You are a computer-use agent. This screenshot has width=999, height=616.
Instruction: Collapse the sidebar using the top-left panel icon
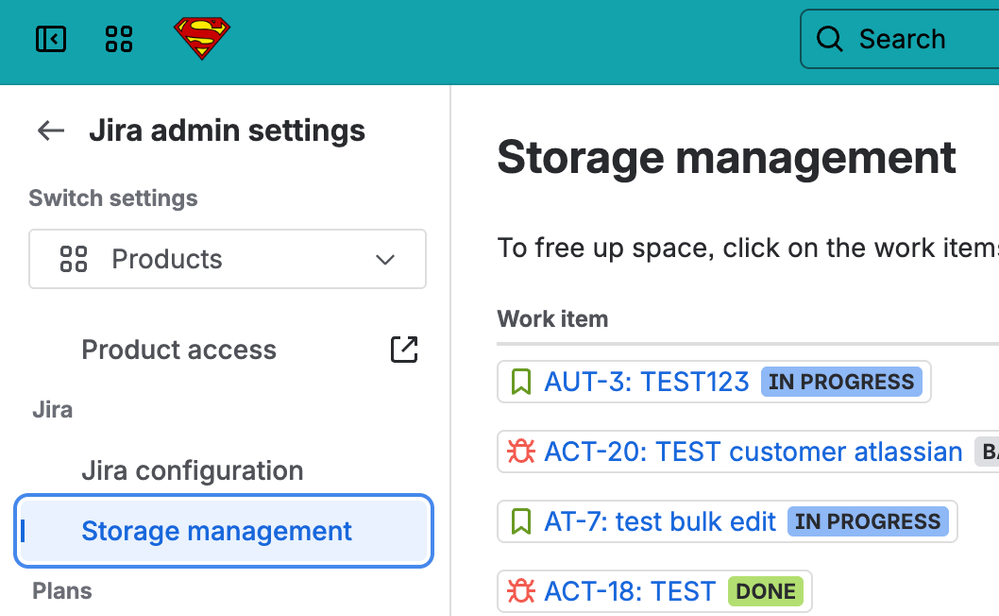50,39
